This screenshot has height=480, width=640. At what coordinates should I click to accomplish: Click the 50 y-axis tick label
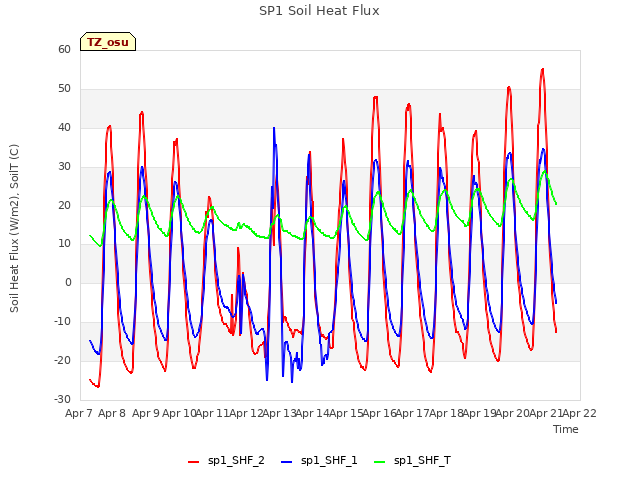coord(64,89)
